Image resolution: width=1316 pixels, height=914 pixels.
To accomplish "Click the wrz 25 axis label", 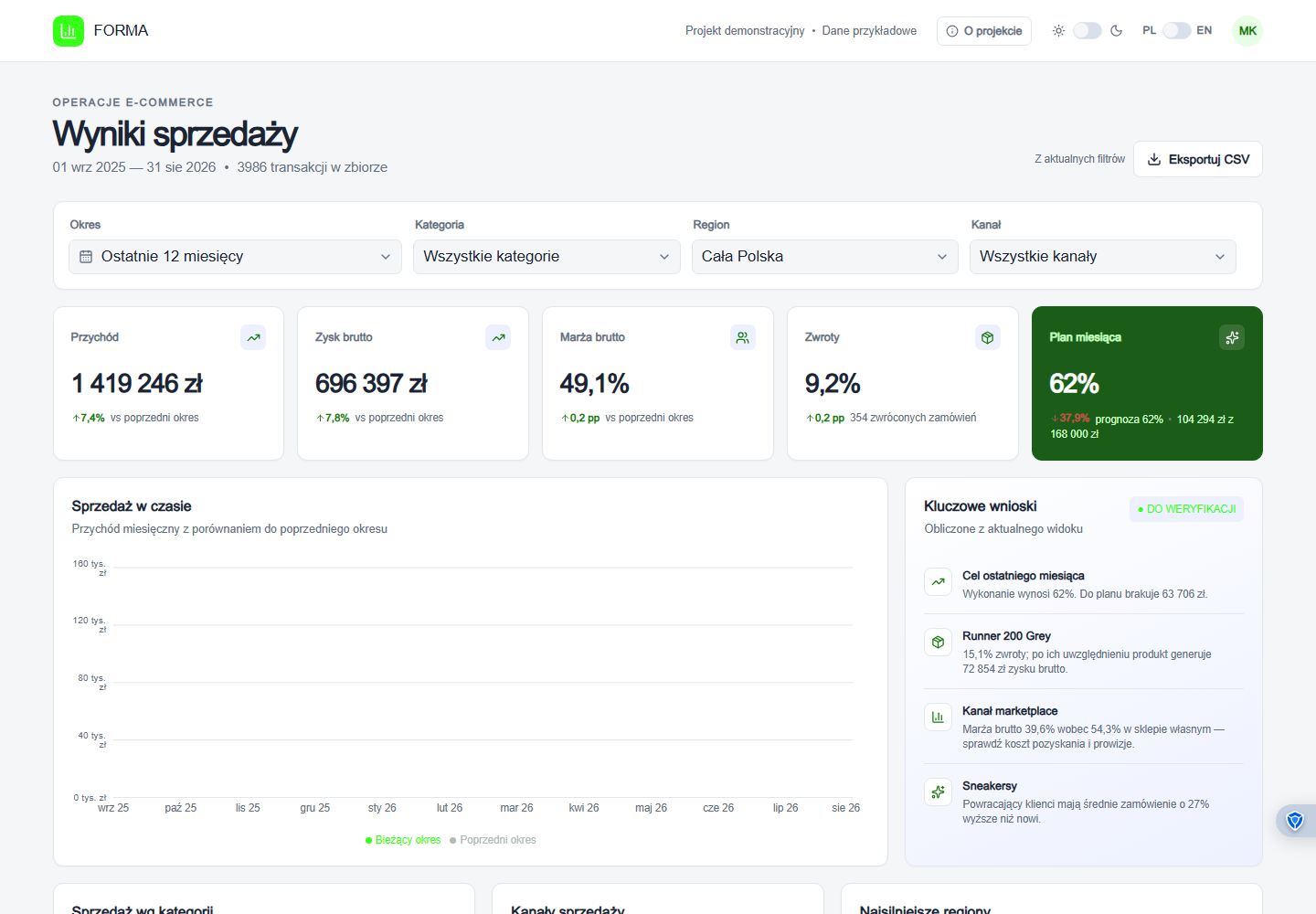I will (113, 808).
